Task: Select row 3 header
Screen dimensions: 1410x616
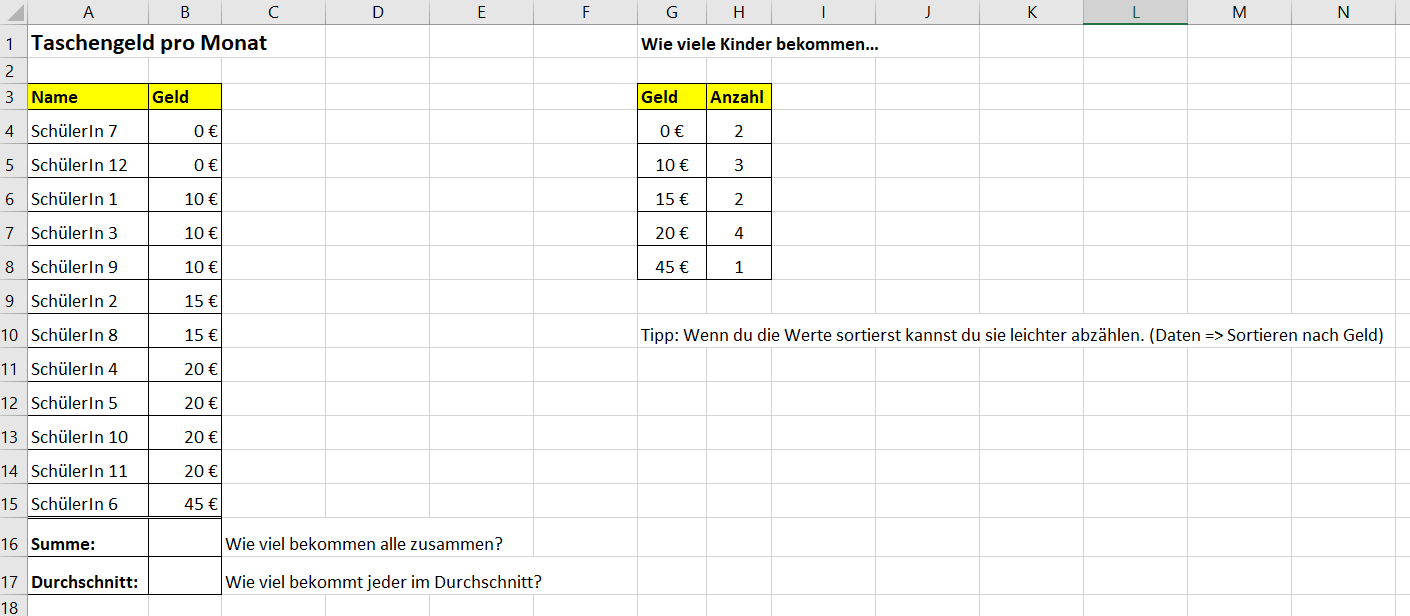Action: tap(13, 97)
